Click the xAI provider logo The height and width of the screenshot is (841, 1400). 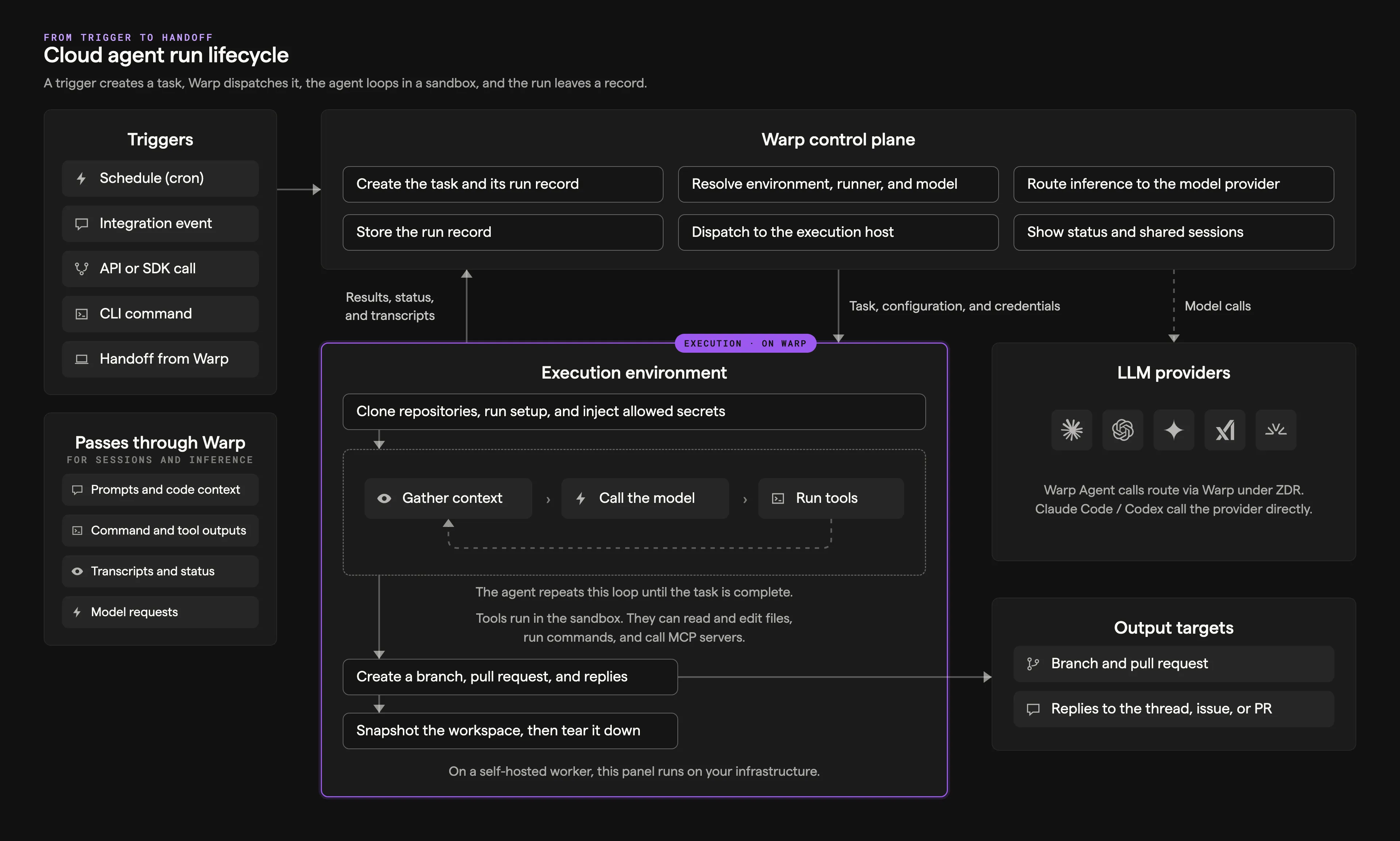coord(1225,430)
